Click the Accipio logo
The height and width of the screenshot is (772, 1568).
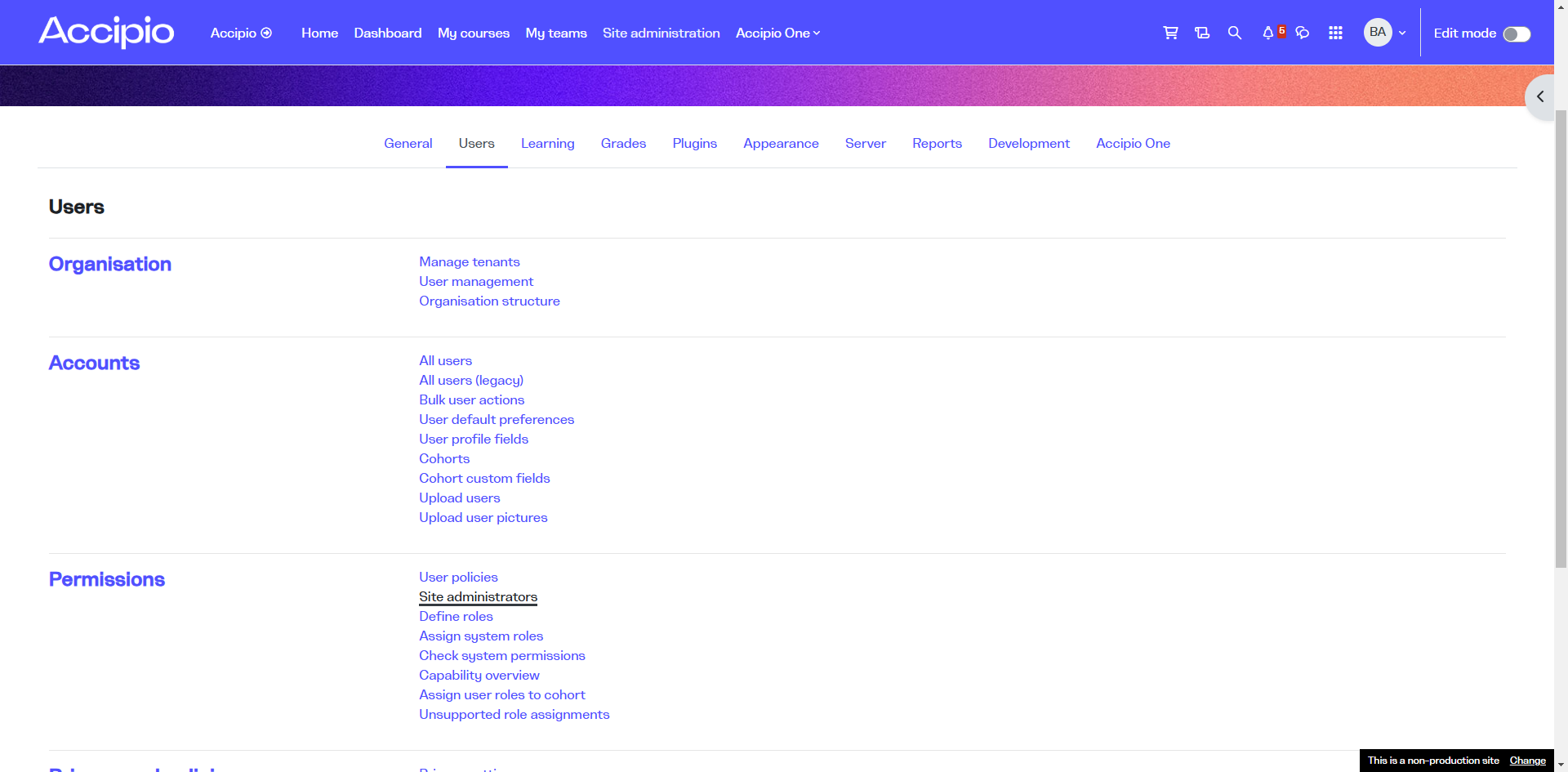coord(106,32)
